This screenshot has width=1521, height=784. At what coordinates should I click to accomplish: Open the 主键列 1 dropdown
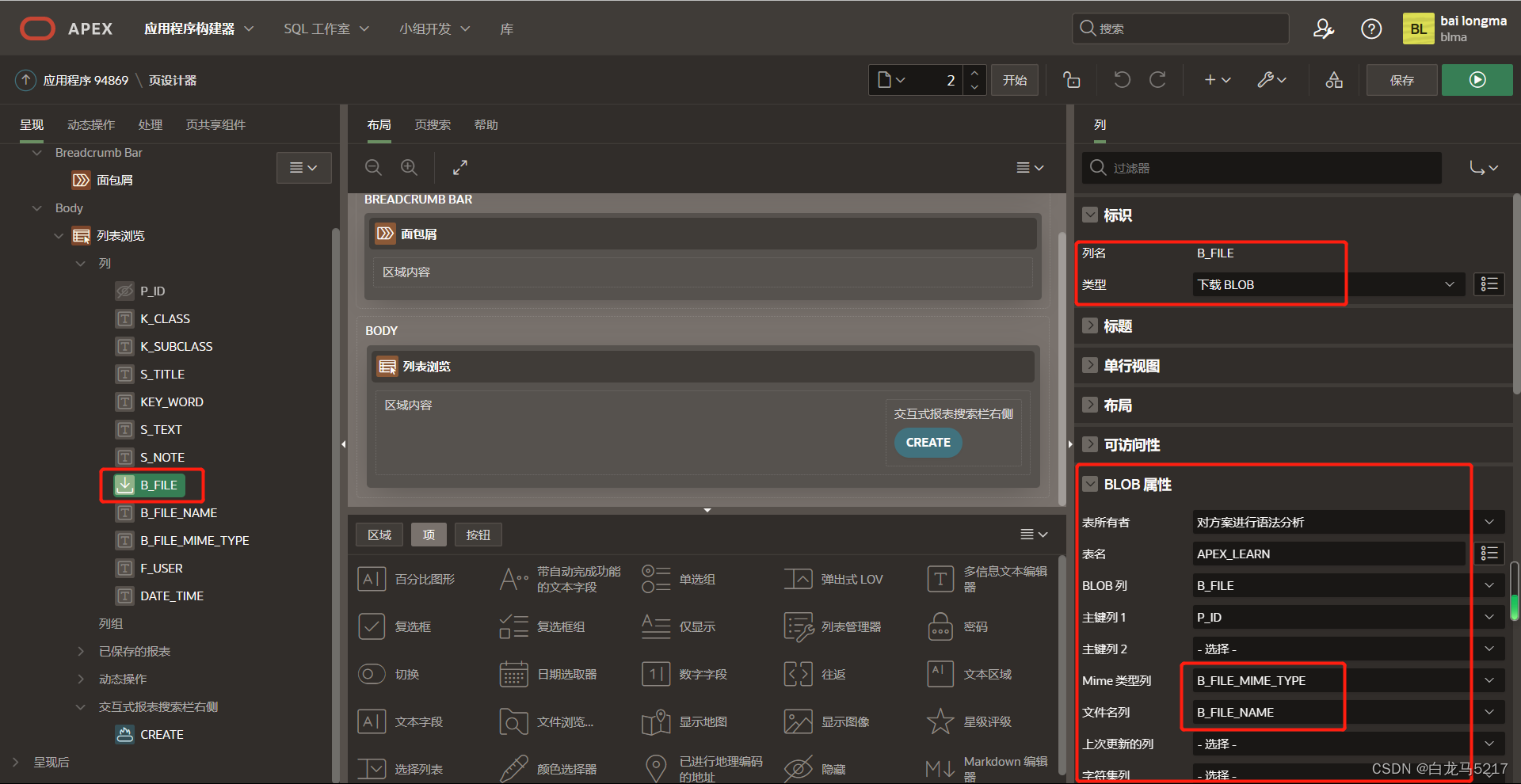(1348, 617)
